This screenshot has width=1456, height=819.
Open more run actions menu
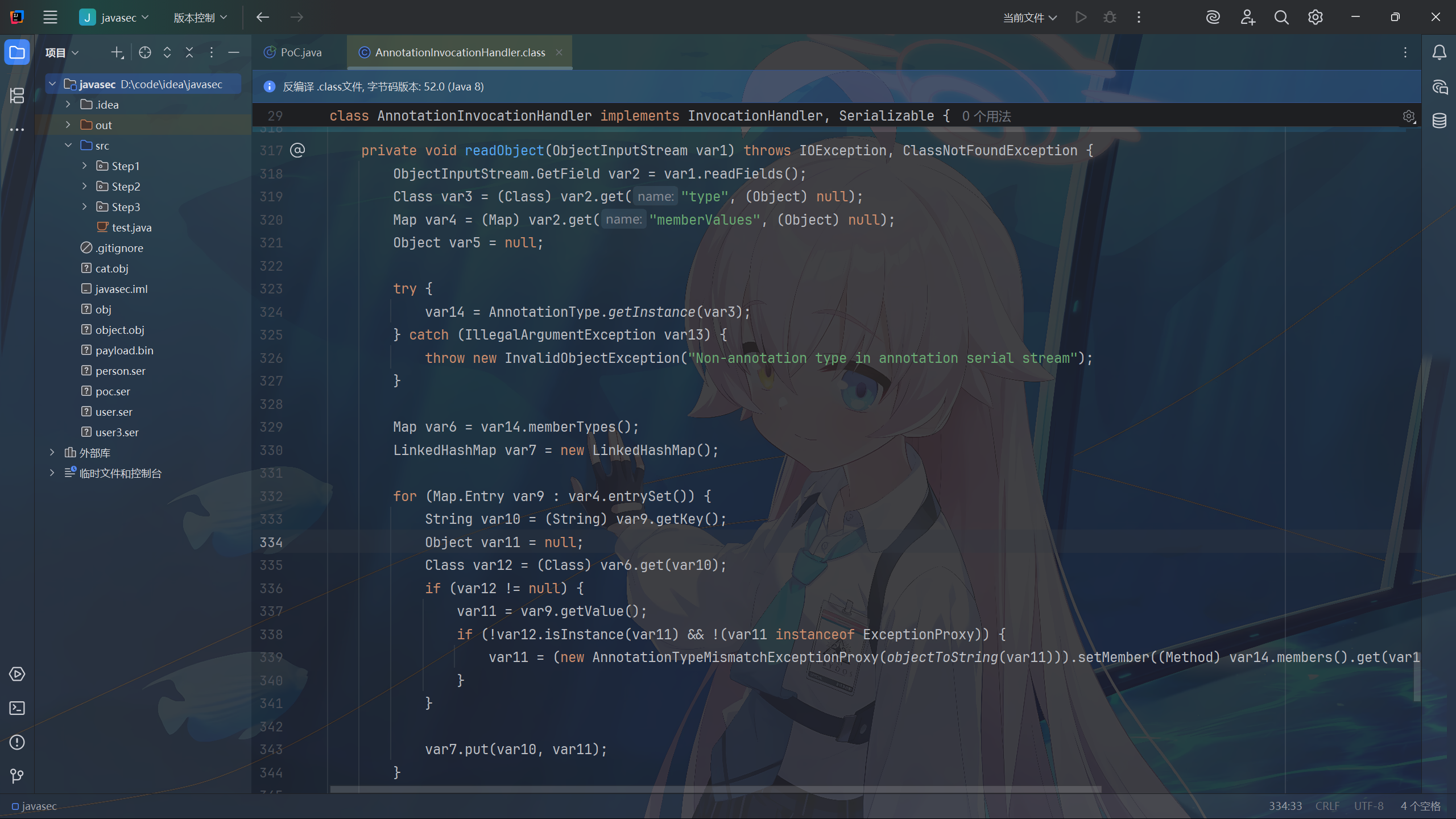tap(1139, 17)
